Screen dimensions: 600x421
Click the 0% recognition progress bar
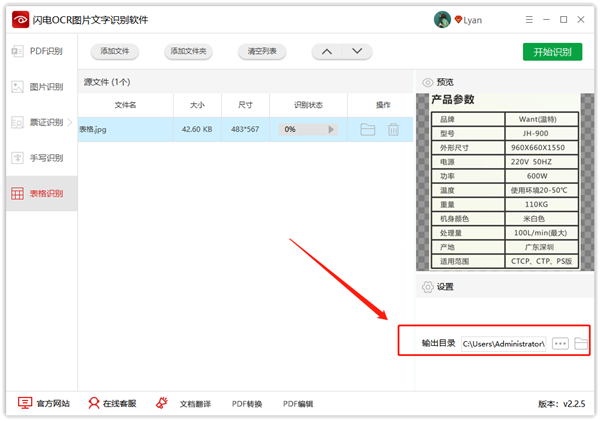(x=308, y=129)
